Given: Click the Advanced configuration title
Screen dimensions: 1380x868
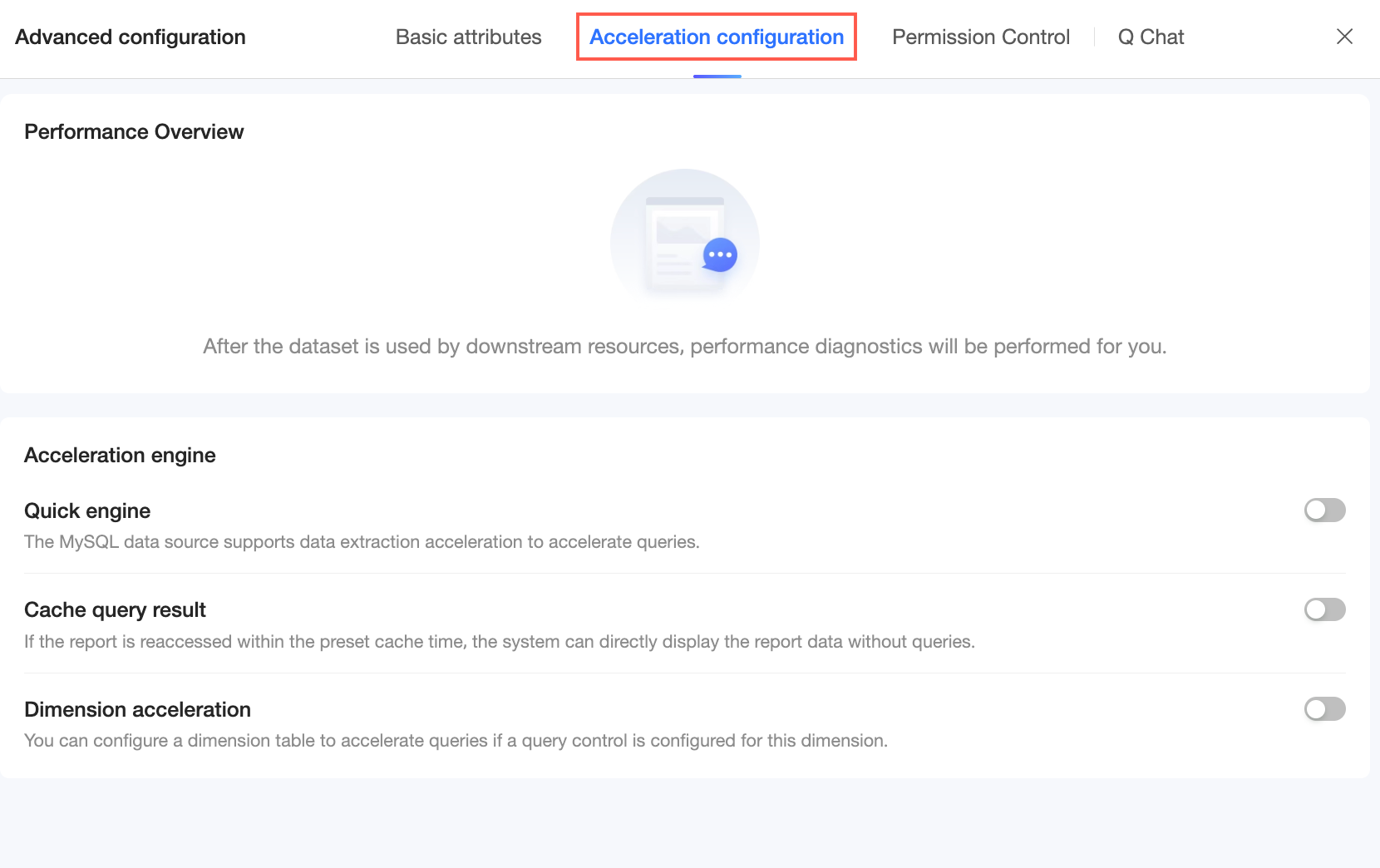Looking at the screenshot, I should tap(131, 37).
